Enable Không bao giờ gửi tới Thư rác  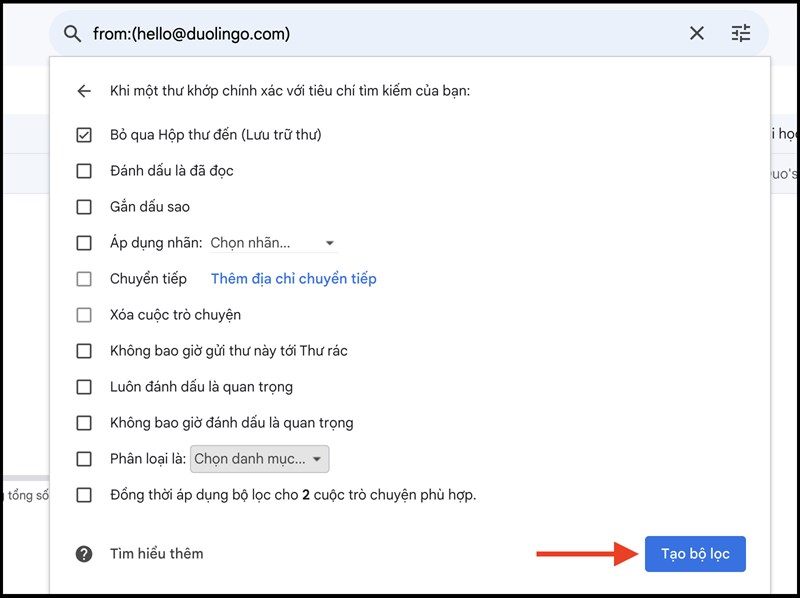pyautogui.click(x=84, y=351)
